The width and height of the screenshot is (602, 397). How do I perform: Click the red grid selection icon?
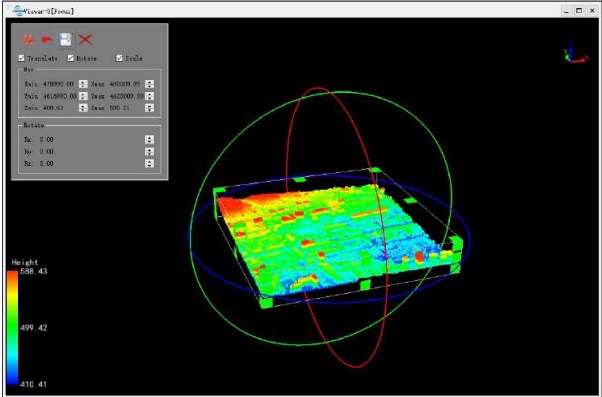point(28,39)
